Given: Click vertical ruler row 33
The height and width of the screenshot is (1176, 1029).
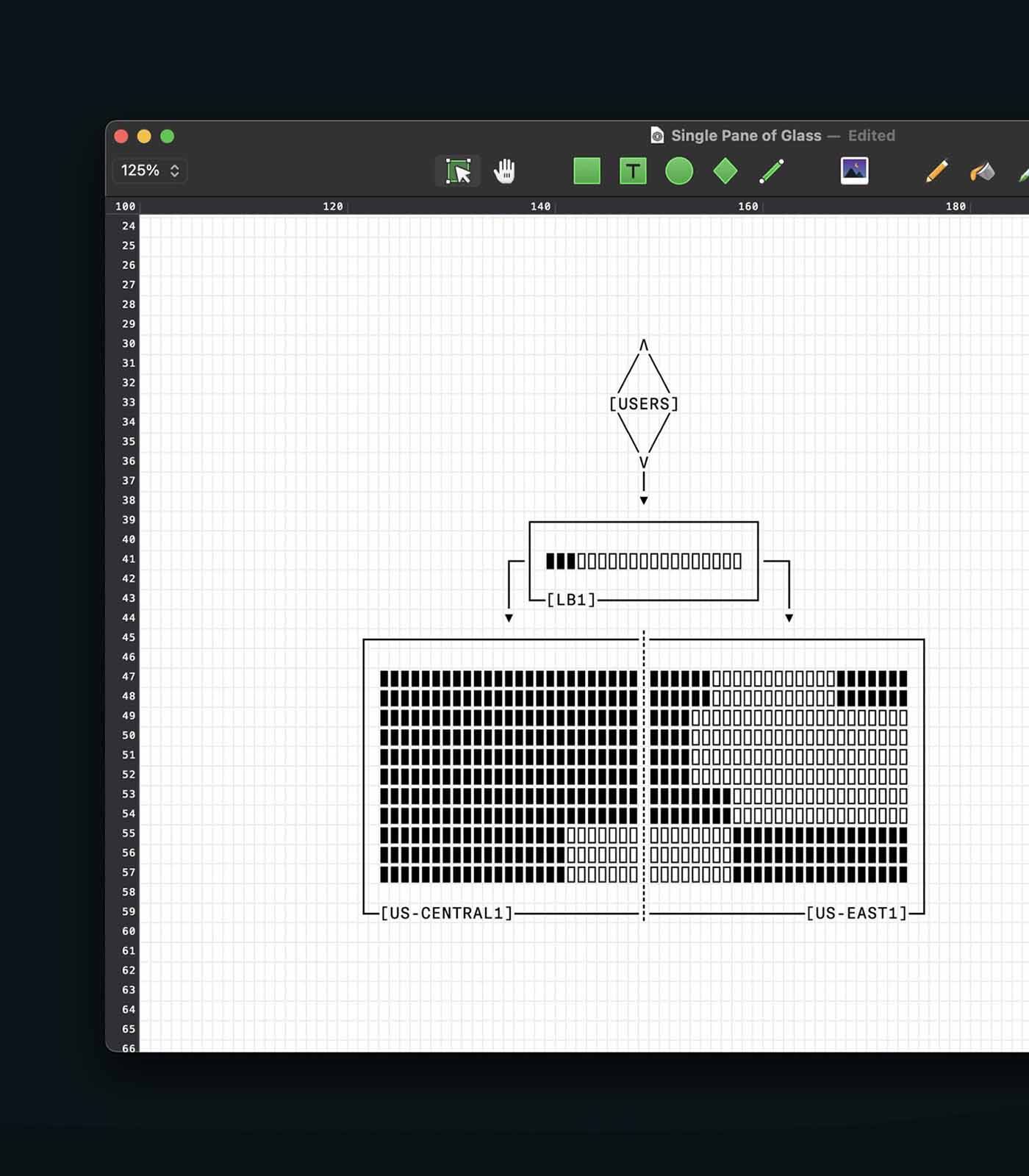Looking at the screenshot, I should click(129, 402).
